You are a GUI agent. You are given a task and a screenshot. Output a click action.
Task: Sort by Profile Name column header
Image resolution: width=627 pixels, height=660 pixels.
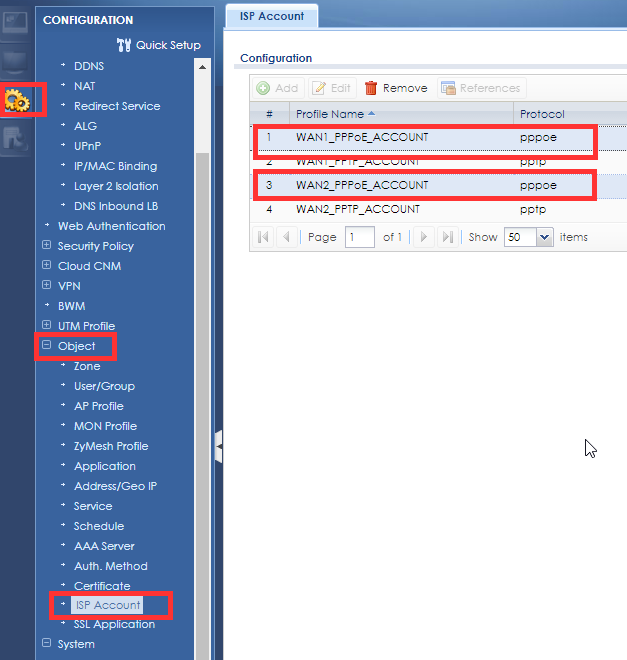tap(400, 114)
